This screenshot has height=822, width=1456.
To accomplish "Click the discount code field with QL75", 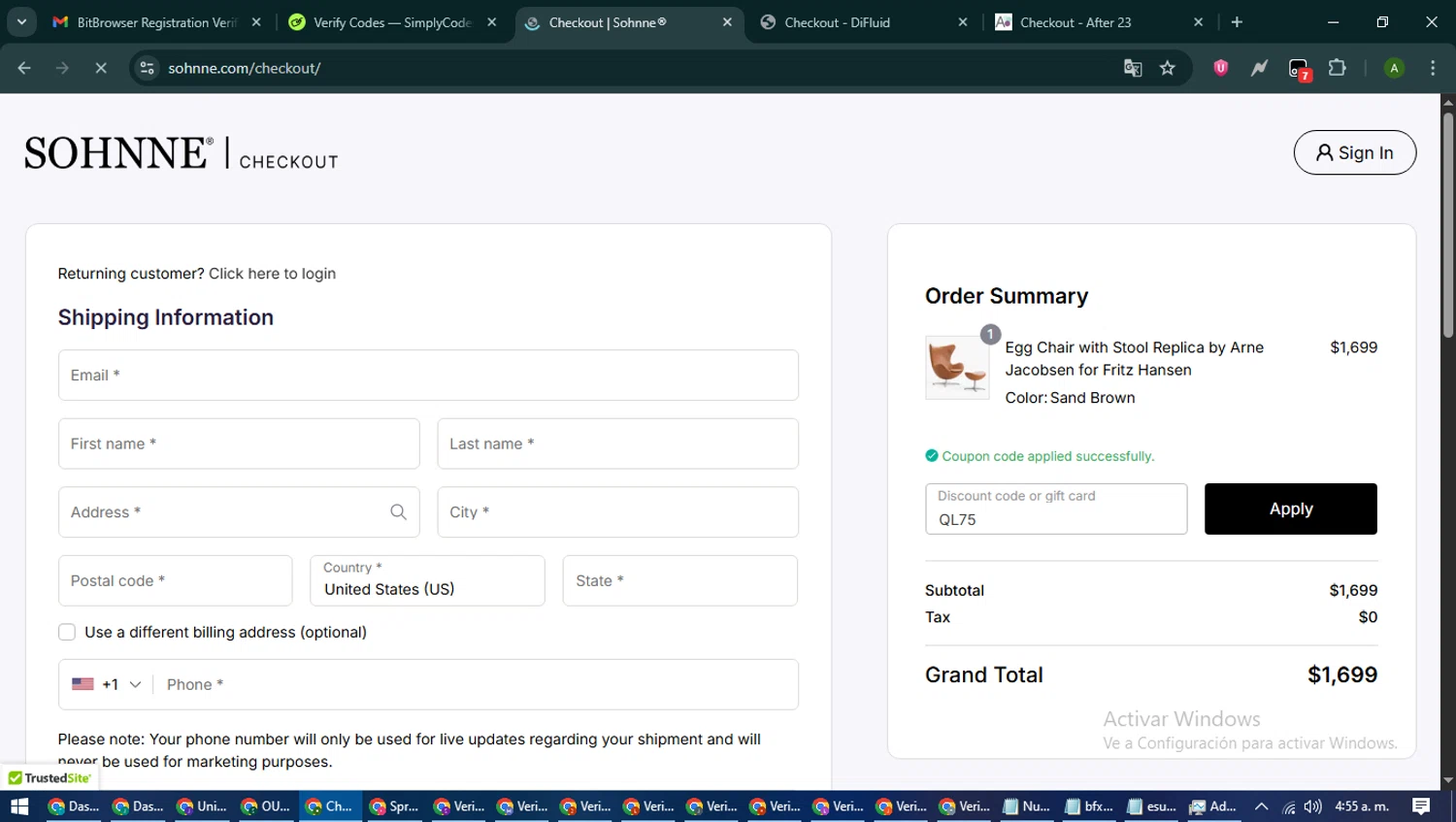I will 1056,509.
